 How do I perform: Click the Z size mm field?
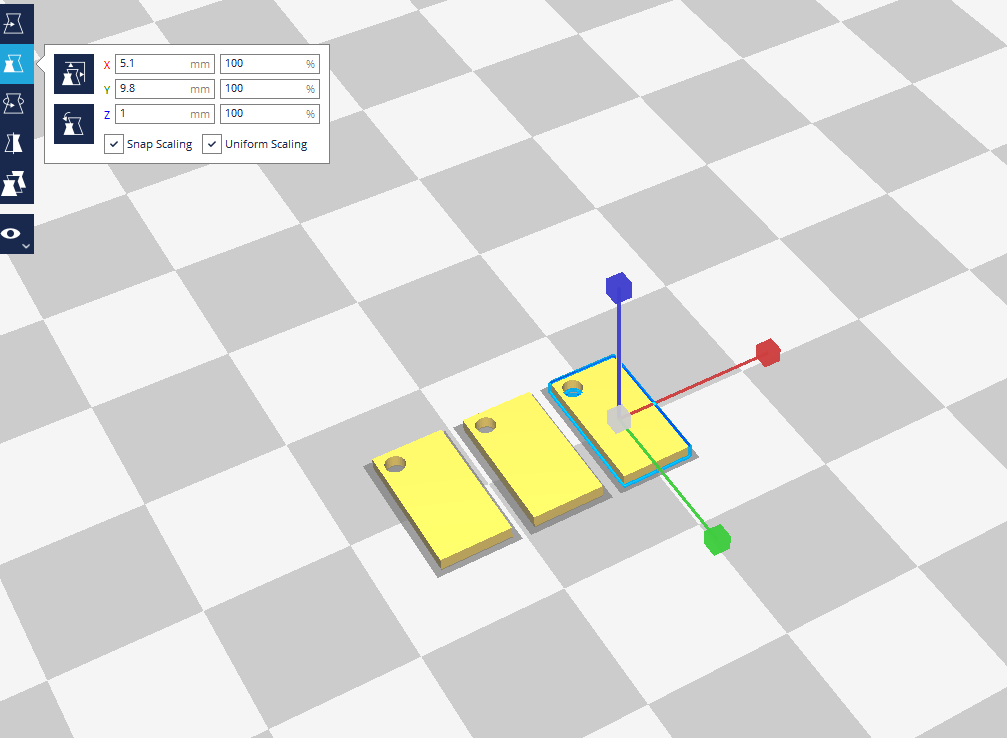pos(164,114)
